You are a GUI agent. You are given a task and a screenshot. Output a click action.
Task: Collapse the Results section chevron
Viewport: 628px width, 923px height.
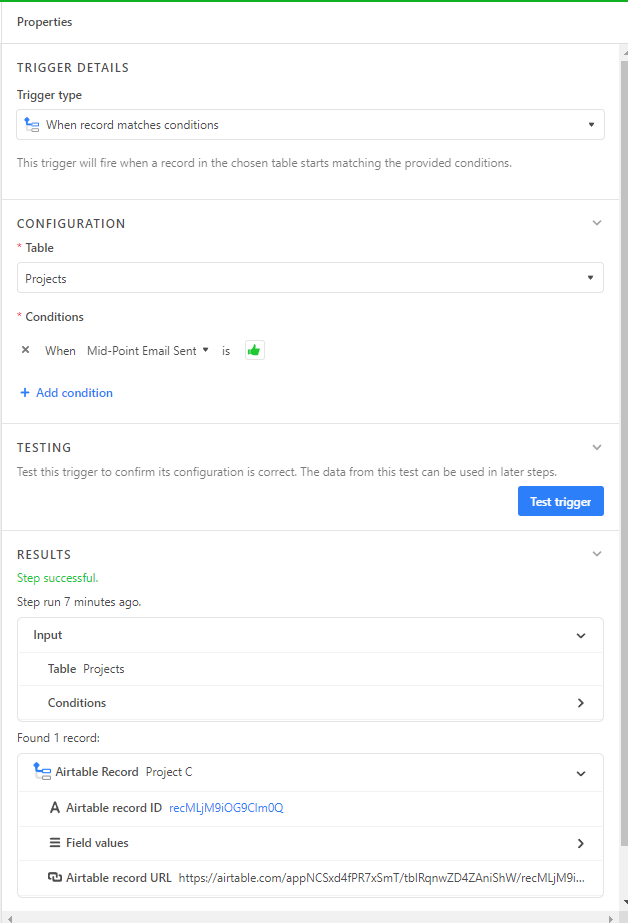tap(597, 554)
